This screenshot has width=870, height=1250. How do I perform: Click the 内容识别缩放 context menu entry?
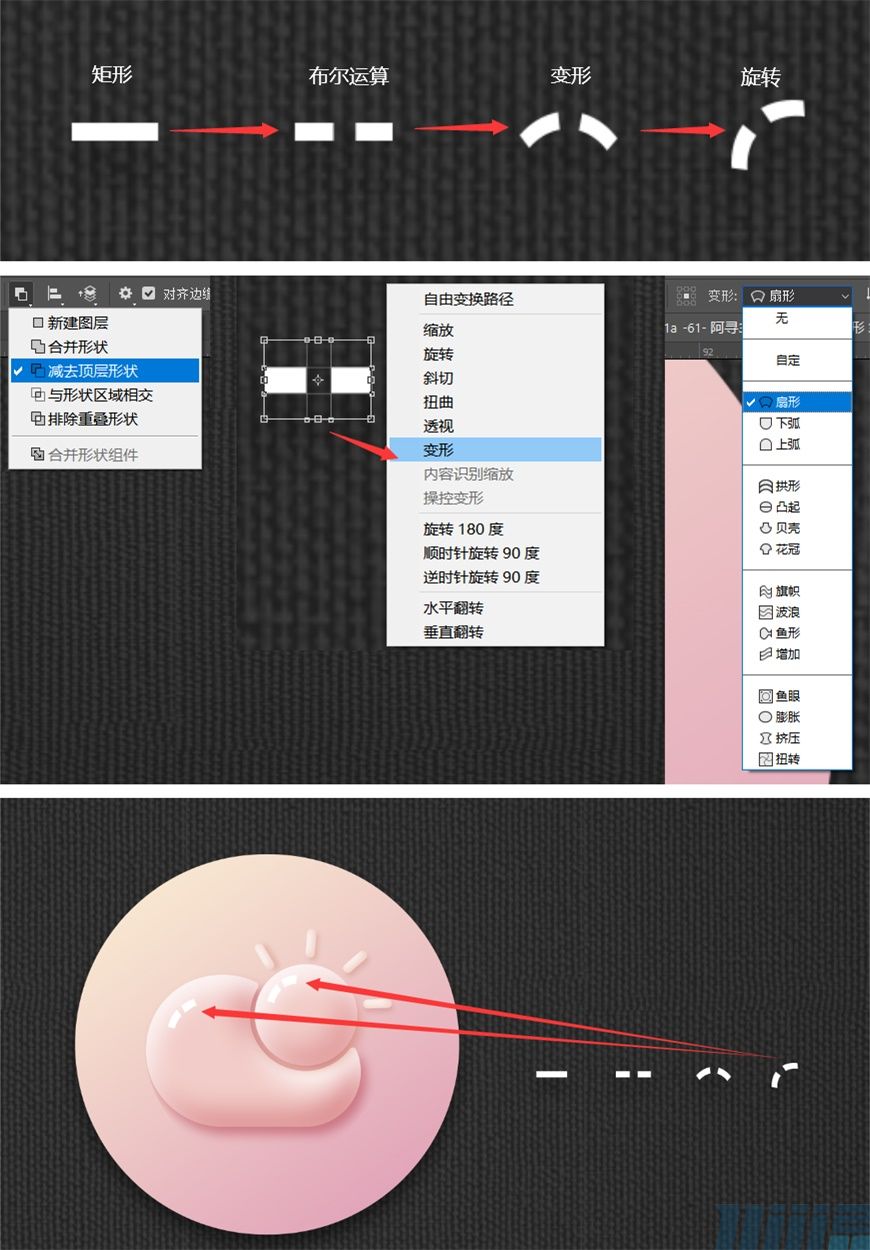point(495,474)
